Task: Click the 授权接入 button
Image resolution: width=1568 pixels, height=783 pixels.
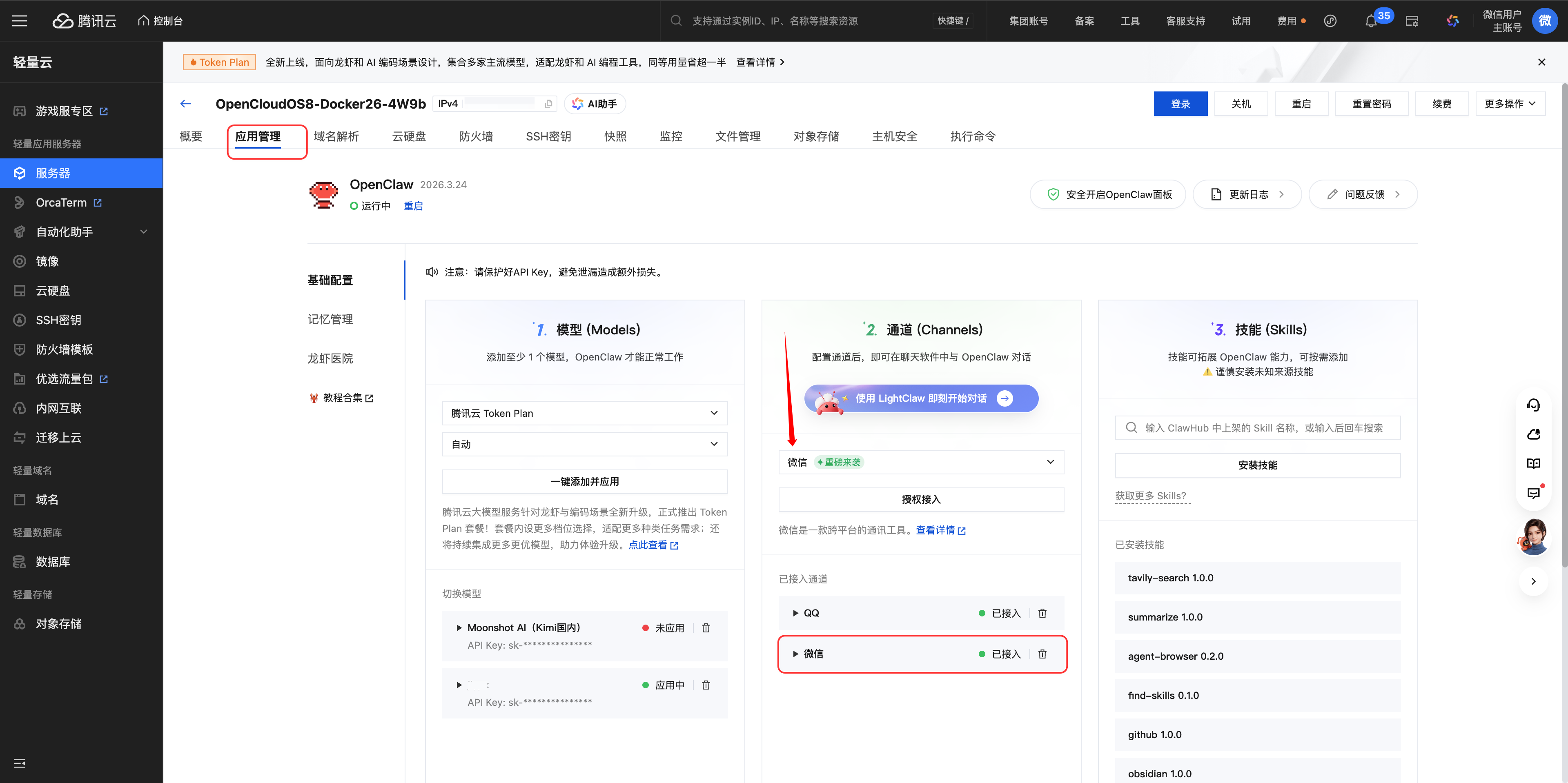Action: [x=920, y=499]
